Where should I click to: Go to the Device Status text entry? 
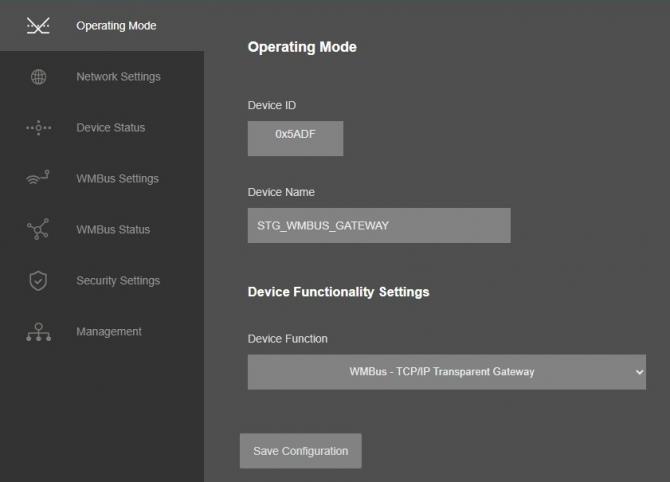110,128
